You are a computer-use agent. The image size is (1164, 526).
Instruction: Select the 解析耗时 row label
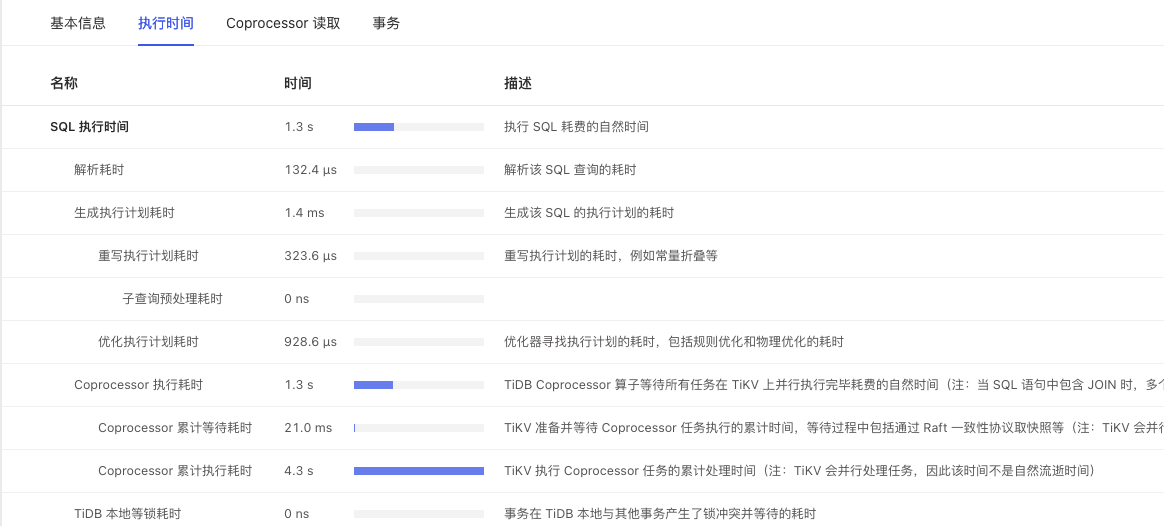99,170
